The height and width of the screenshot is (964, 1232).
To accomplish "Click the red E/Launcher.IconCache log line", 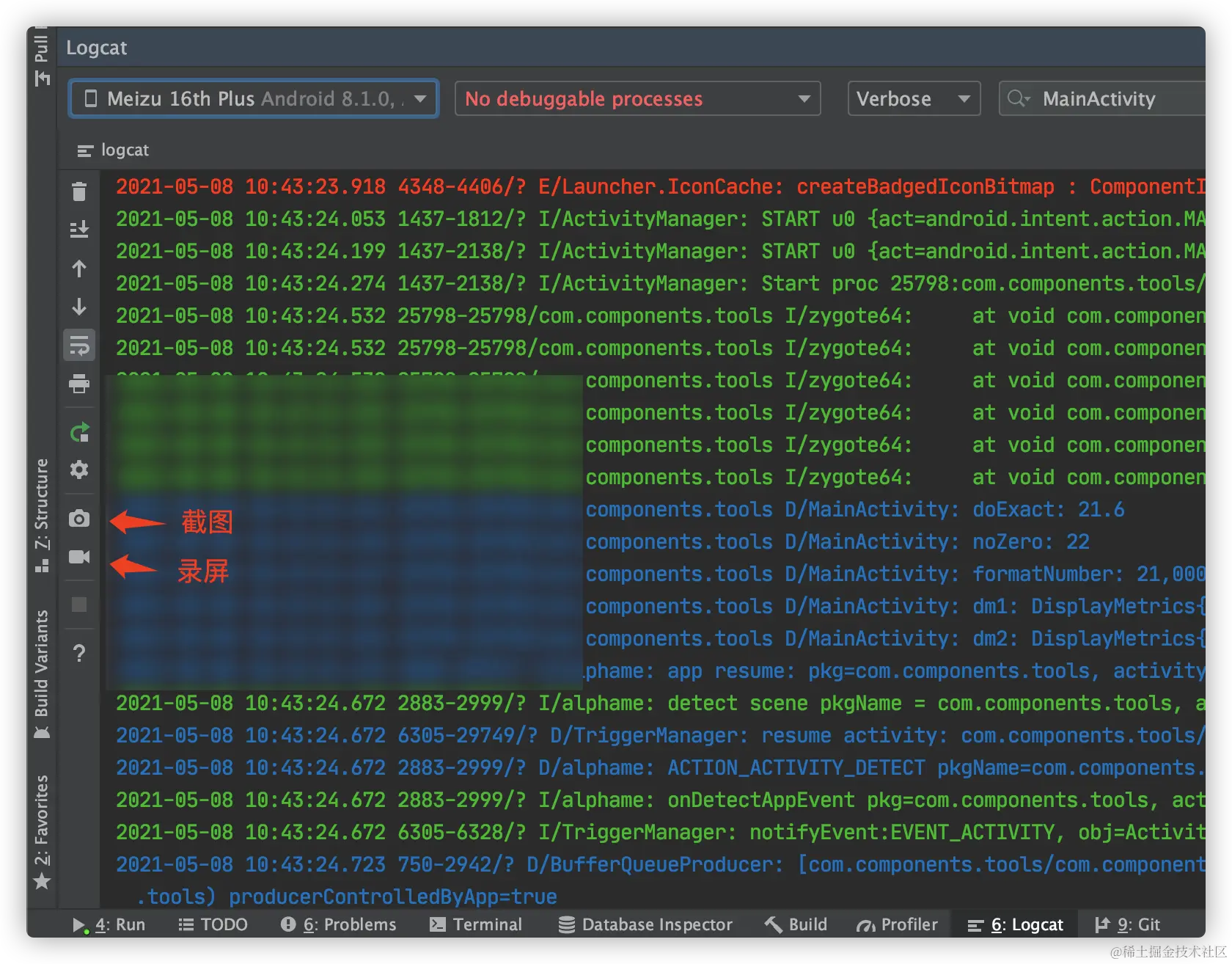I will (x=660, y=186).
